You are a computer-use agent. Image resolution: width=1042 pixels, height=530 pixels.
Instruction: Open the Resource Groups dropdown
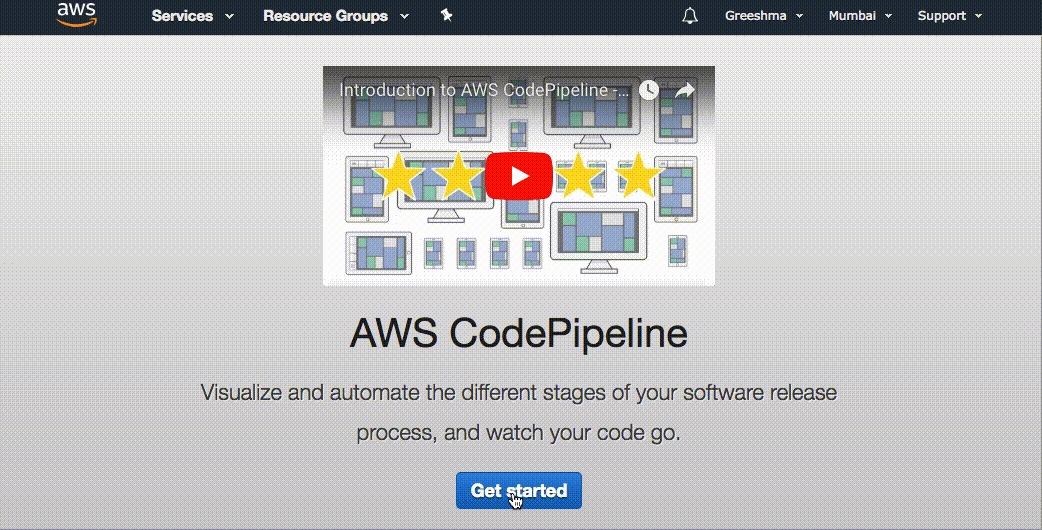point(336,16)
